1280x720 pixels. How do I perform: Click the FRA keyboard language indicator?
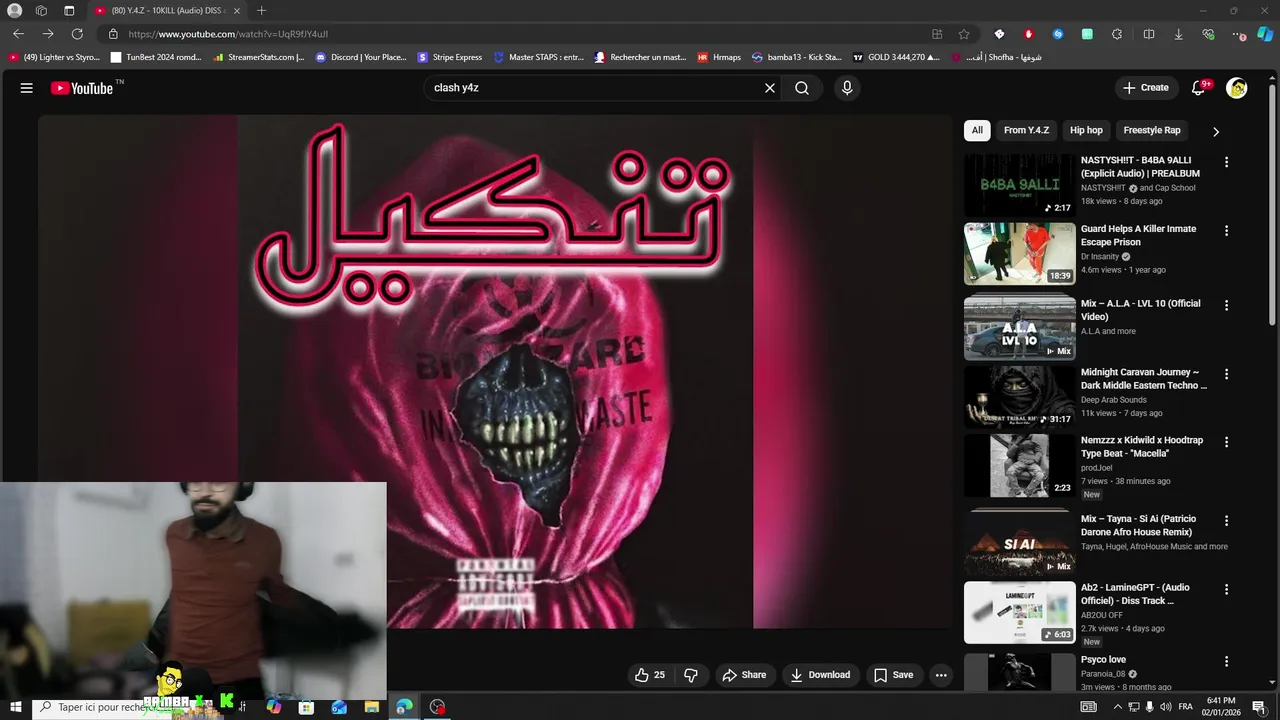tap(1185, 707)
